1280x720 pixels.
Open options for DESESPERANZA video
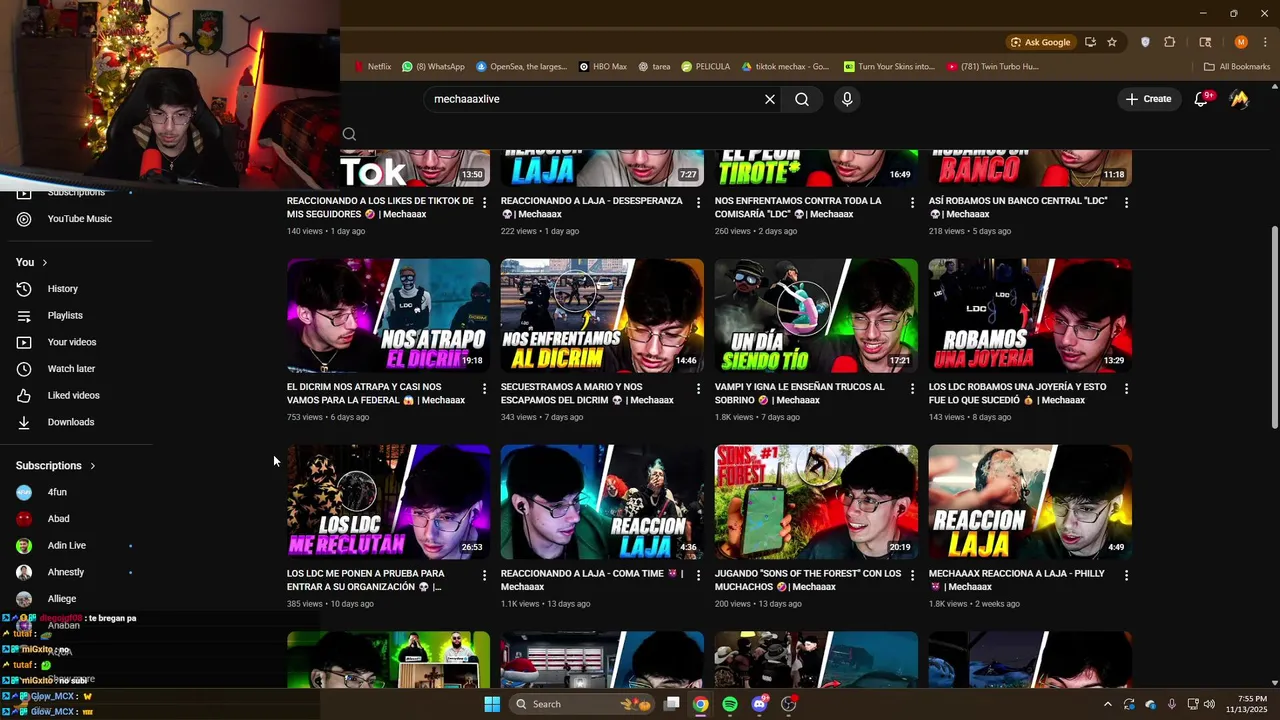coord(699,202)
